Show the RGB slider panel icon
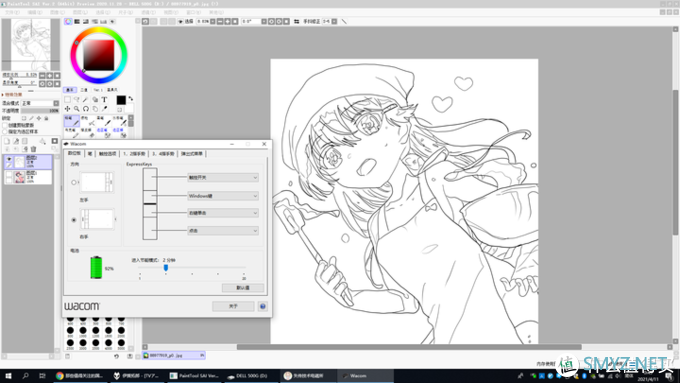680x383 pixels. tap(77, 21)
